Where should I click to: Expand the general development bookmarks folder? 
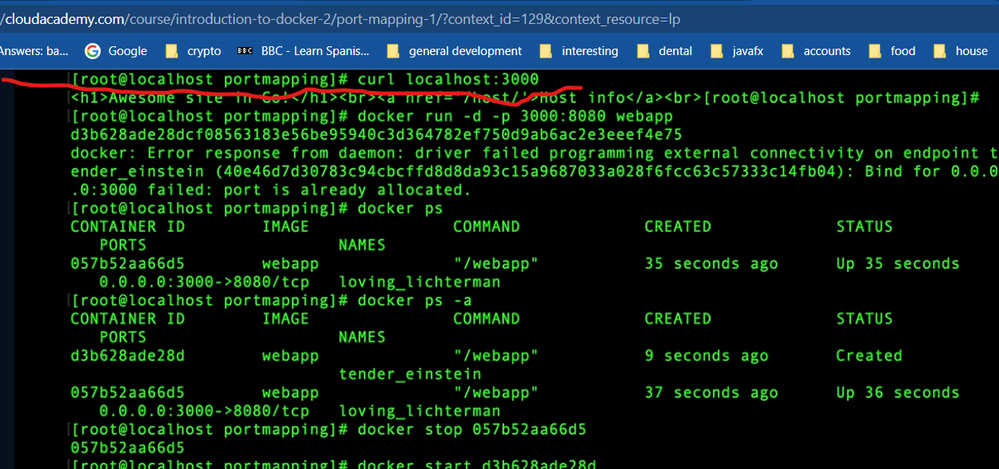pyautogui.click(x=453, y=51)
